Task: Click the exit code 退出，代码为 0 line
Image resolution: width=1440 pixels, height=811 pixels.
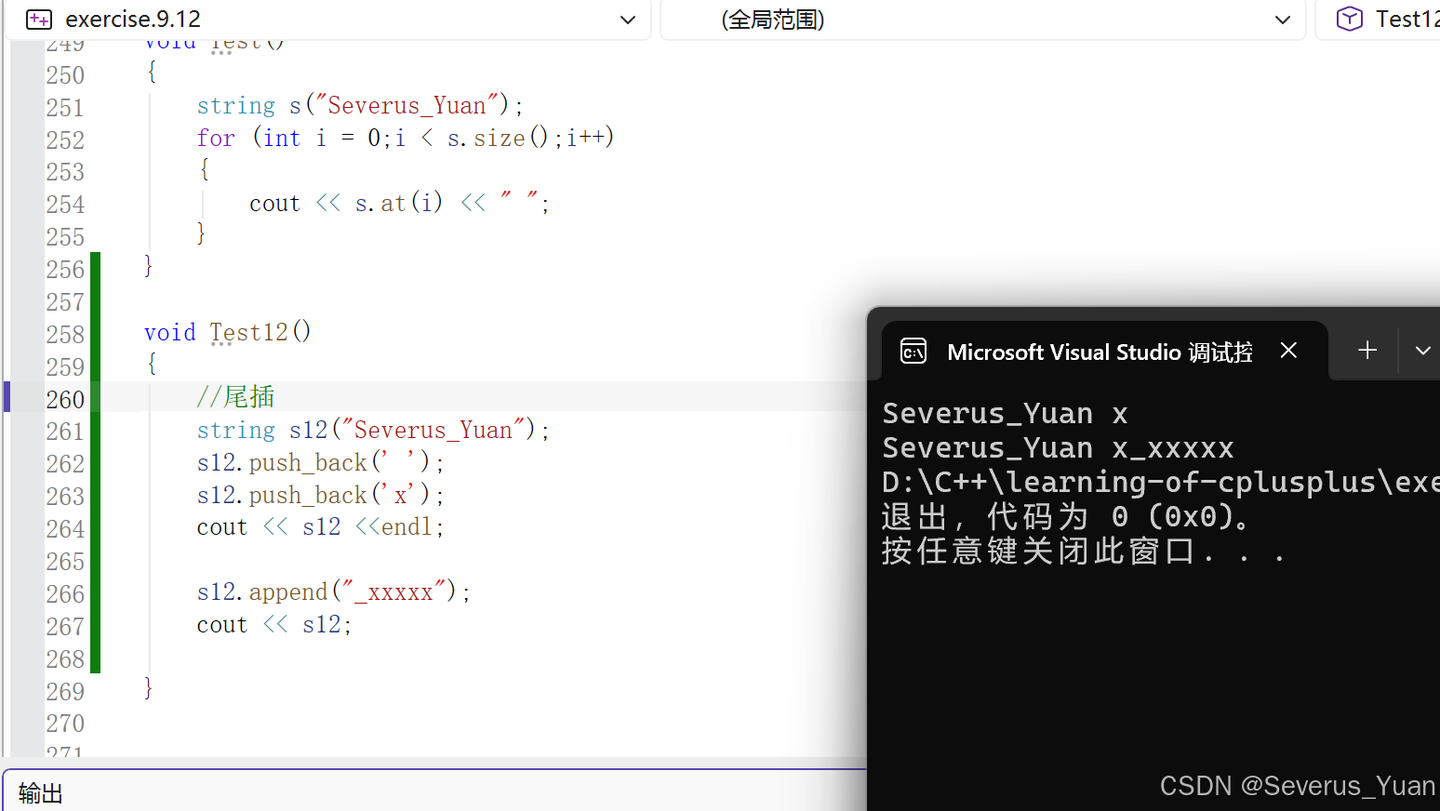Action: [1065, 517]
